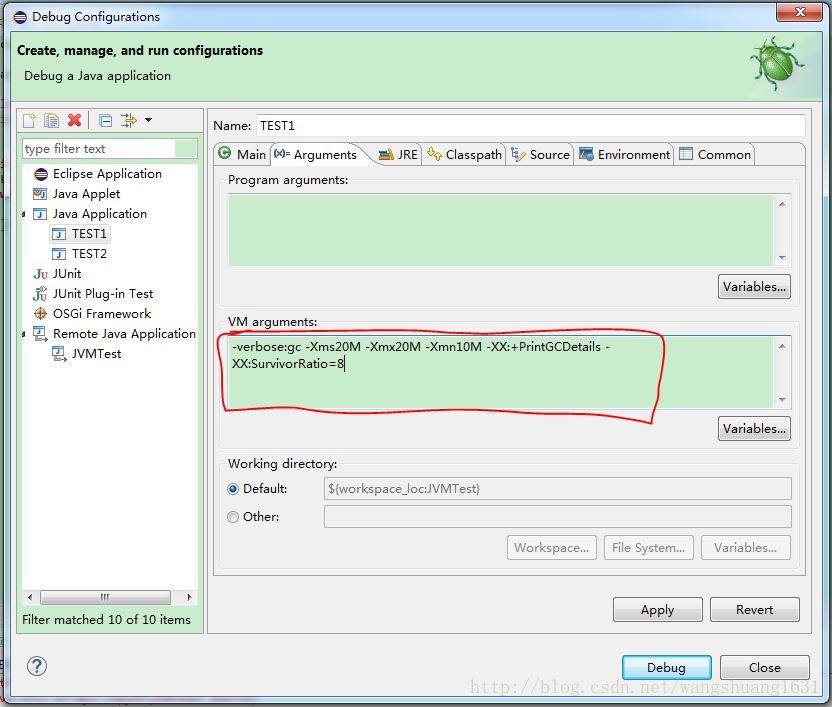Click the Filter launch configurations icon
Image resolution: width=832 pixels, height=707 pixels.
[128, 120]
